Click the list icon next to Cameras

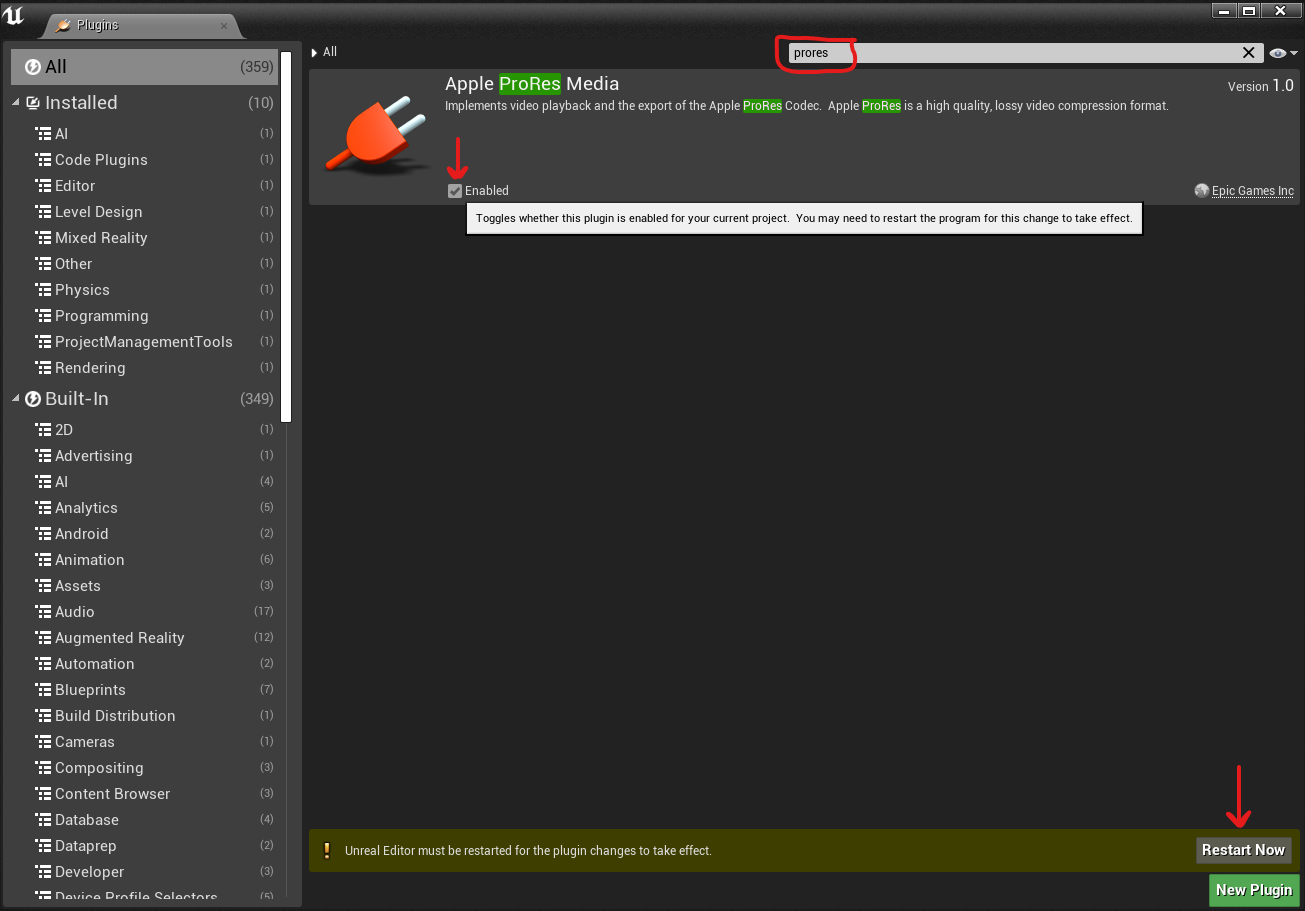pyautogui.click(x=43, y=742)
